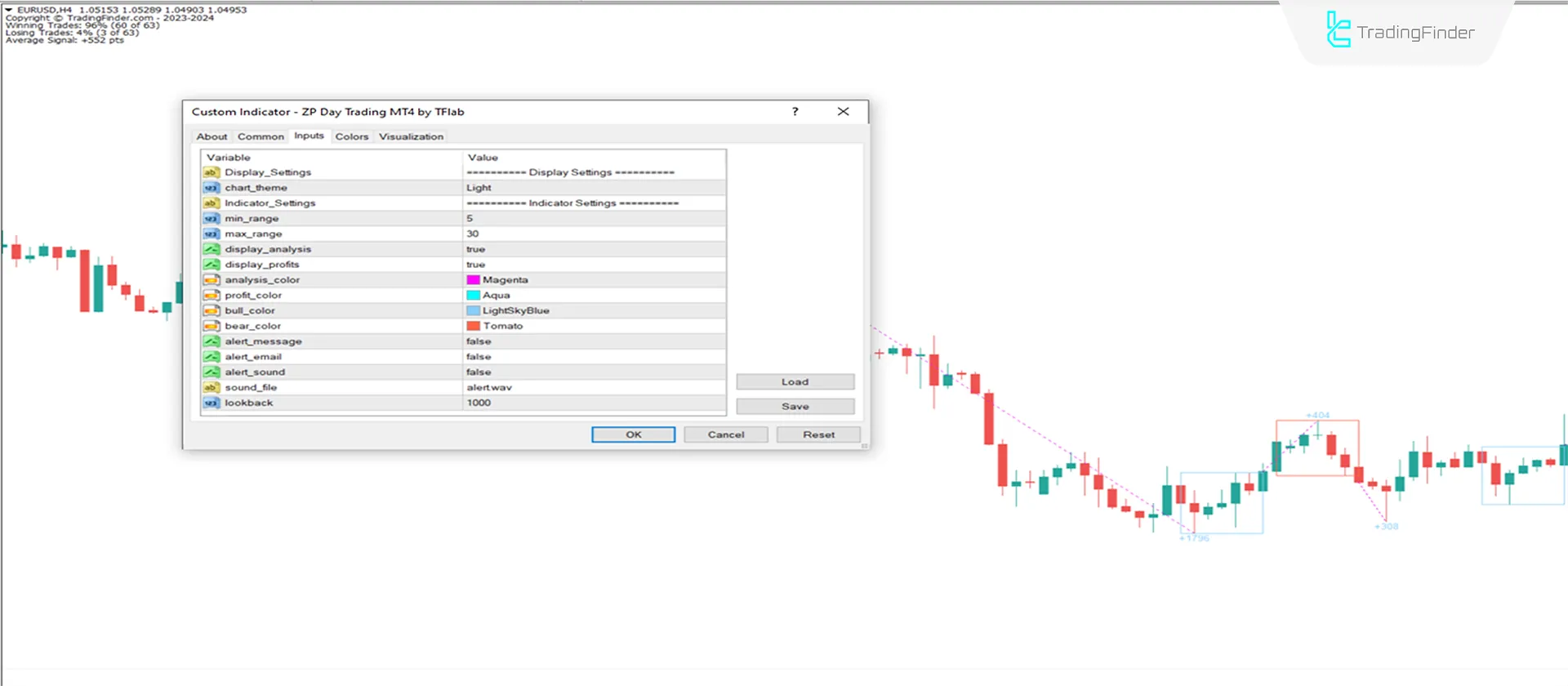Image resolution: width=1568 pixels, height=686 pixels.
Task: Click the TradingFinder logo icon
Action: click(1338, 30)
